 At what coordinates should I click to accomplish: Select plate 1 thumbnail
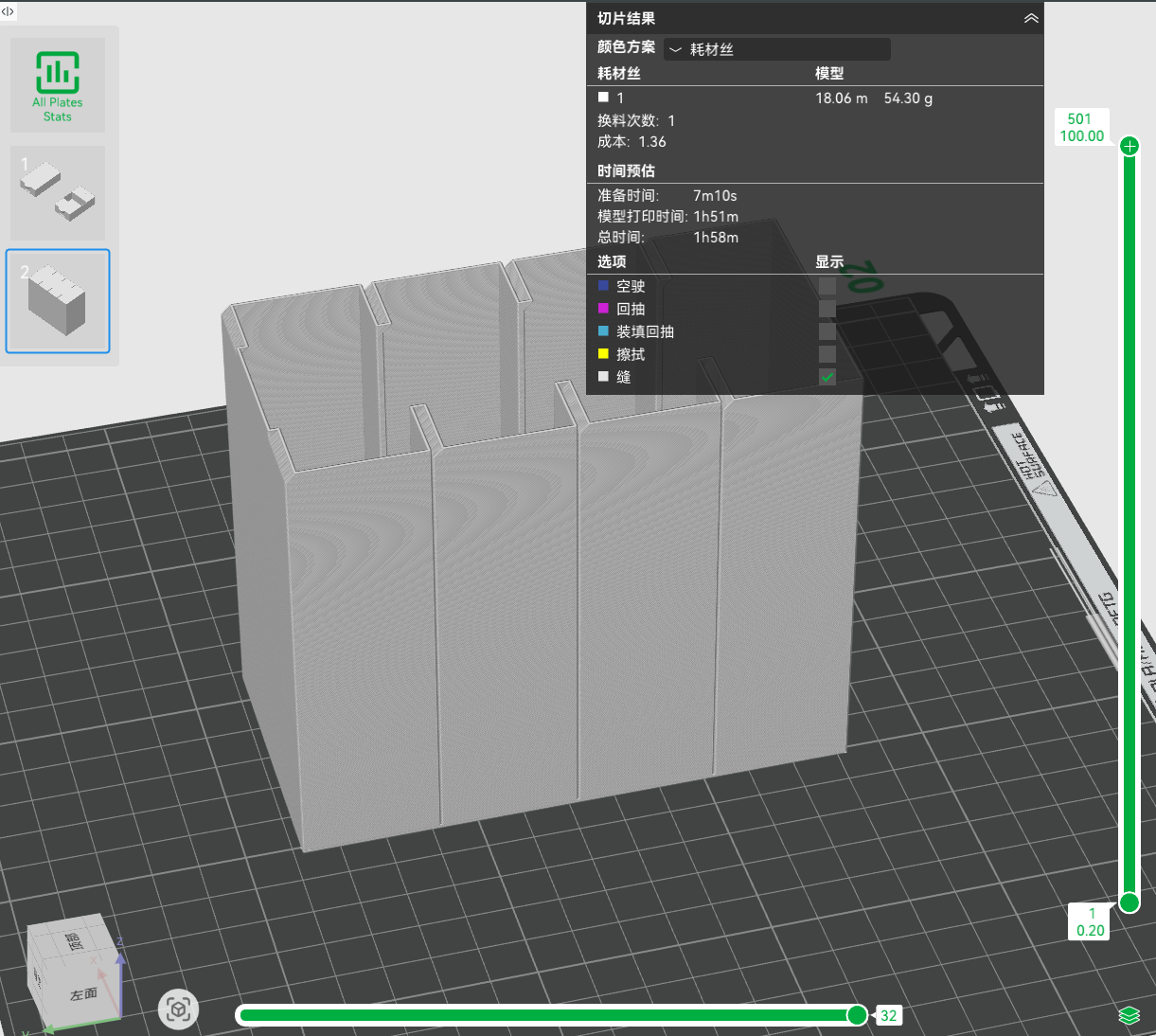point(58,192)
